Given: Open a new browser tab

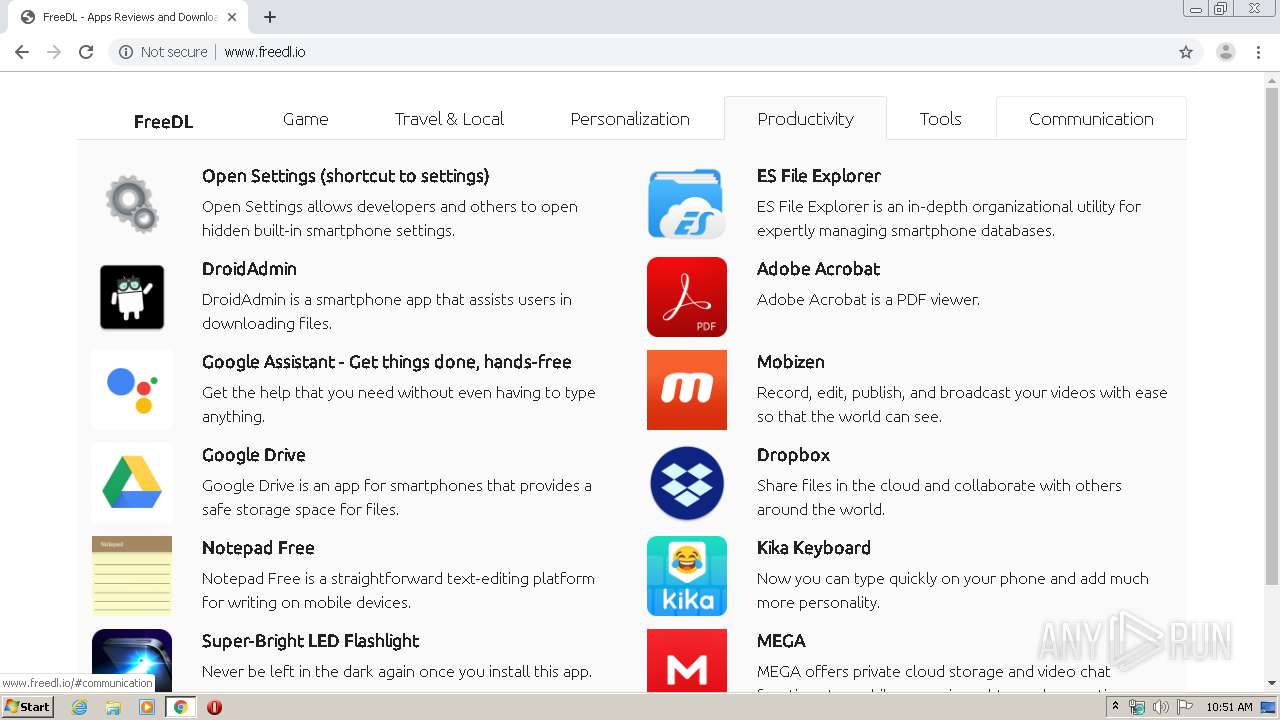Looking at the screenshot, I should pos(270,17).
